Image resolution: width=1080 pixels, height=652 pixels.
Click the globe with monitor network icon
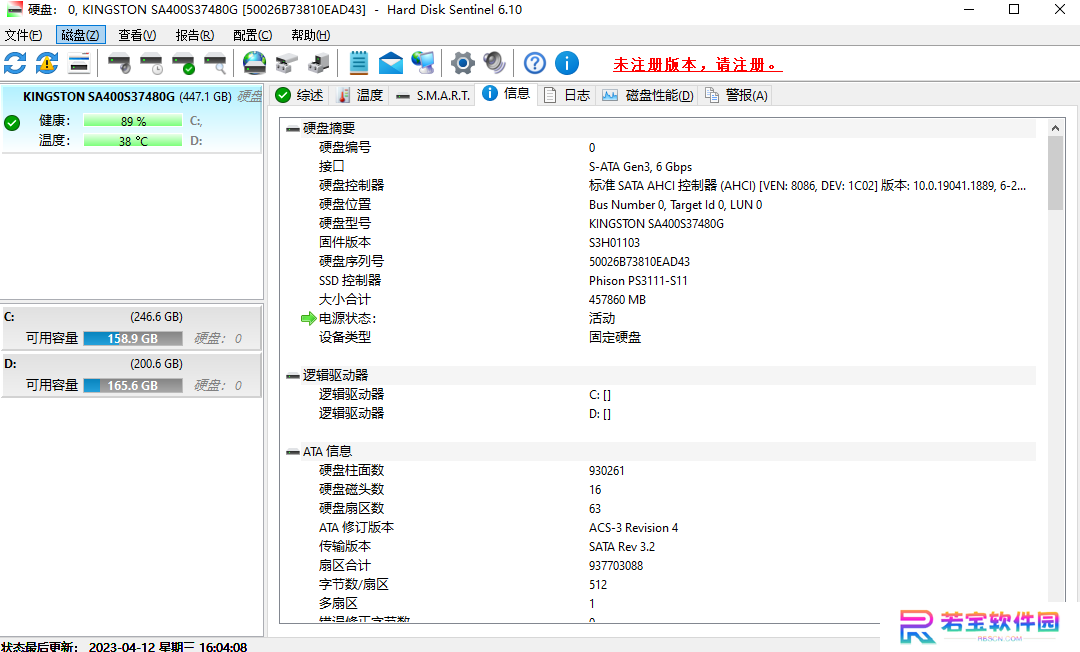(423, 63)
